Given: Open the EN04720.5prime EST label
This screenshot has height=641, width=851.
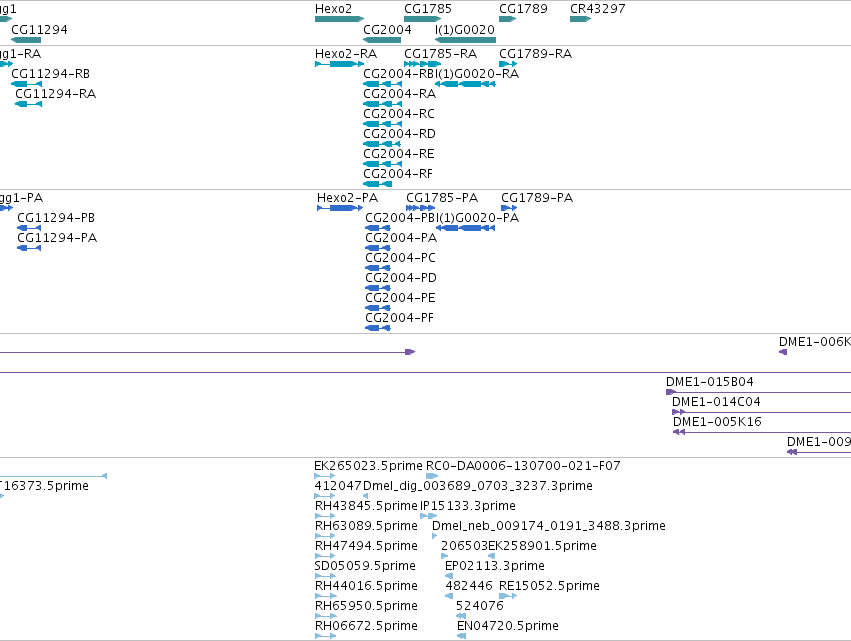Looking at the screenshot, I should [508, 627].
